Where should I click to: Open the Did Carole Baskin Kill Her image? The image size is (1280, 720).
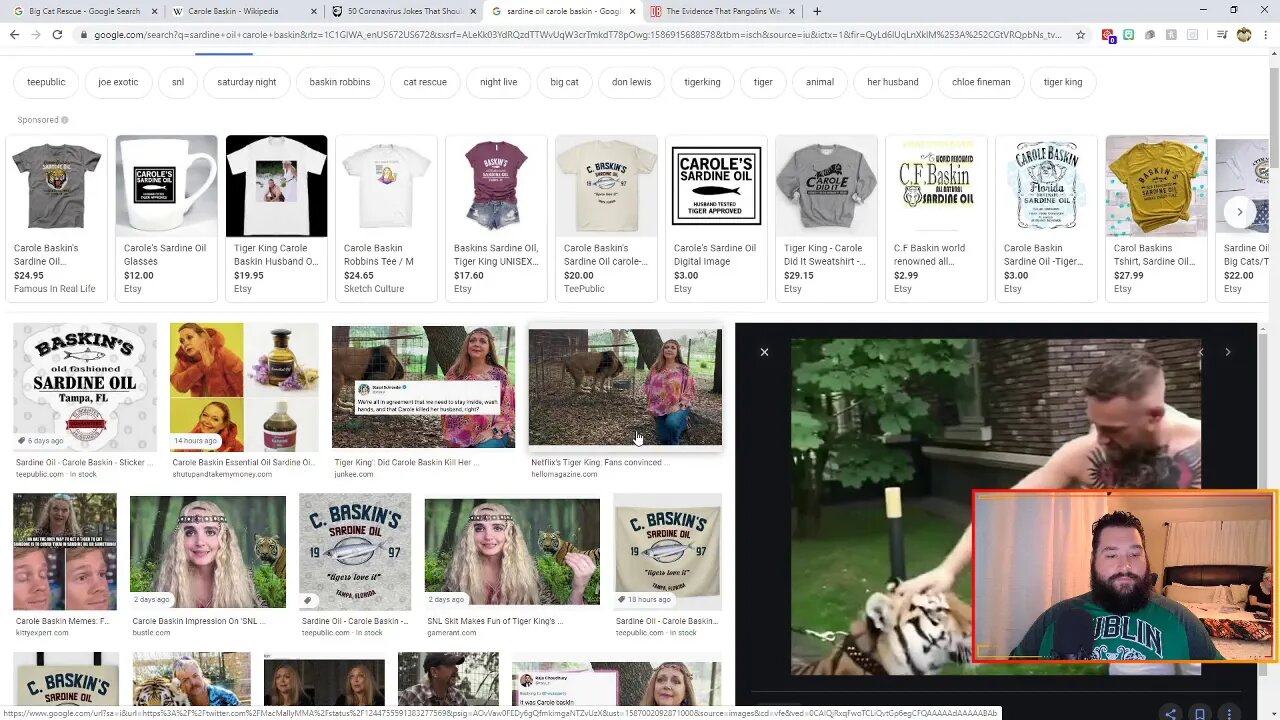coord(423,387)
